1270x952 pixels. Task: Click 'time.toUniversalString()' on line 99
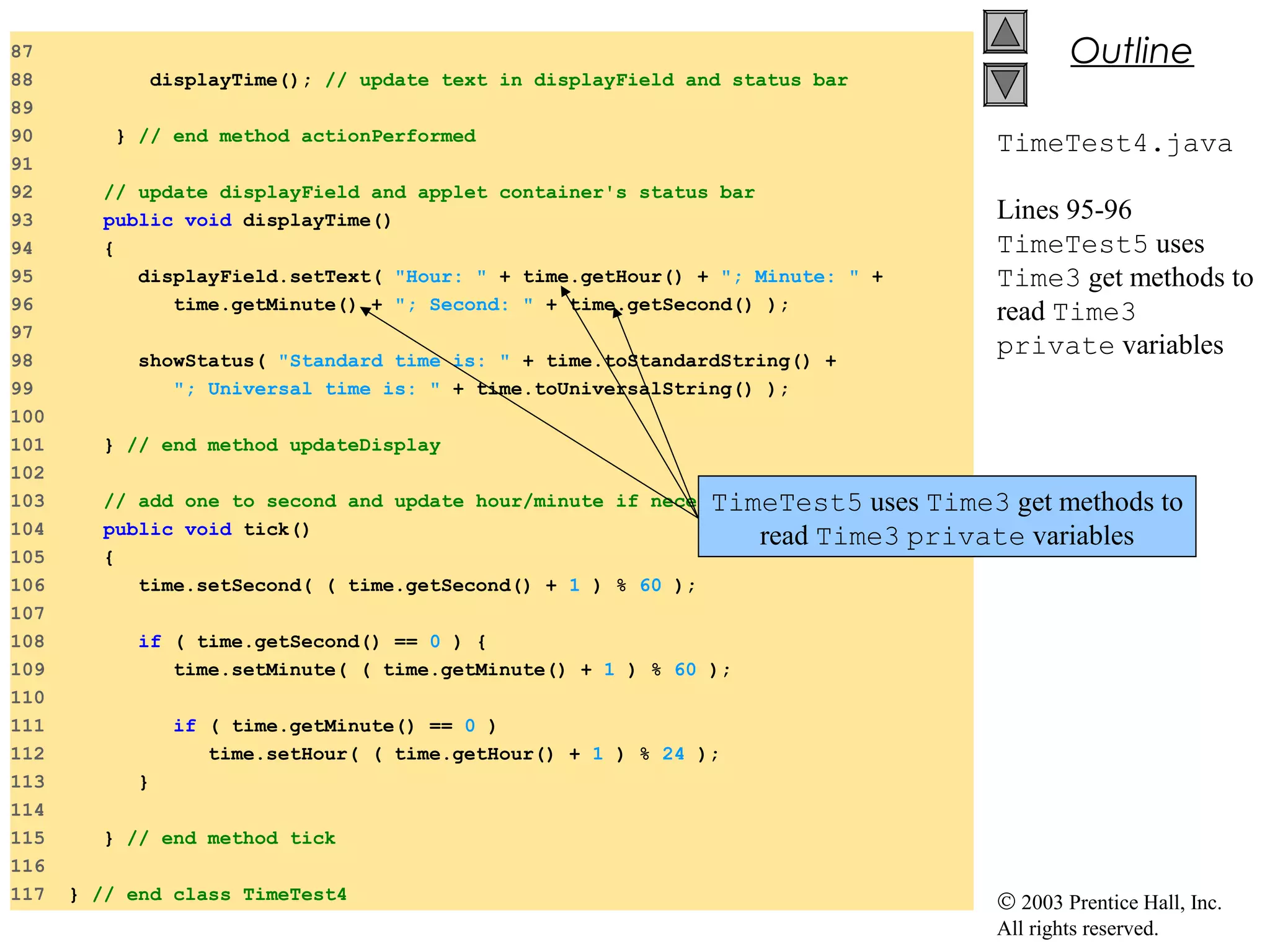(614, 389)
